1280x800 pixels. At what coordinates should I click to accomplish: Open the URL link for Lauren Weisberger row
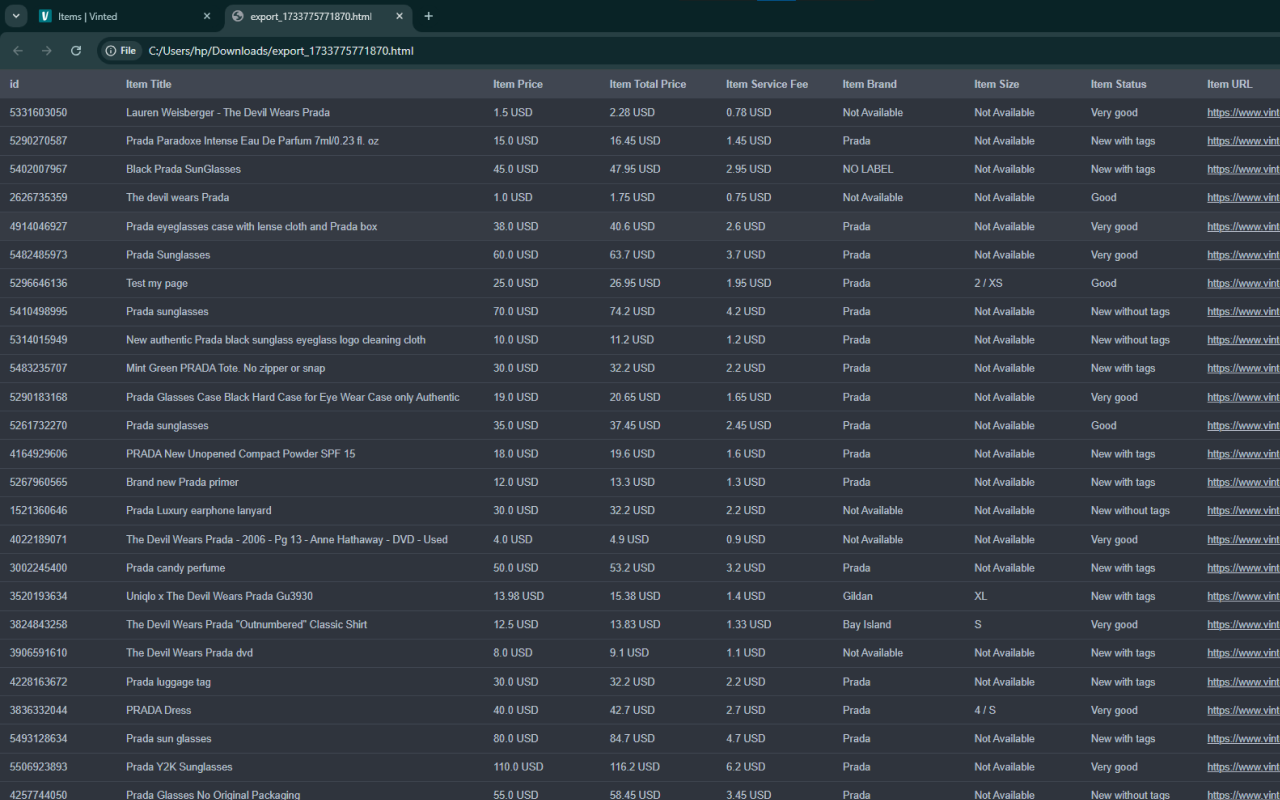click(1243, 113)
